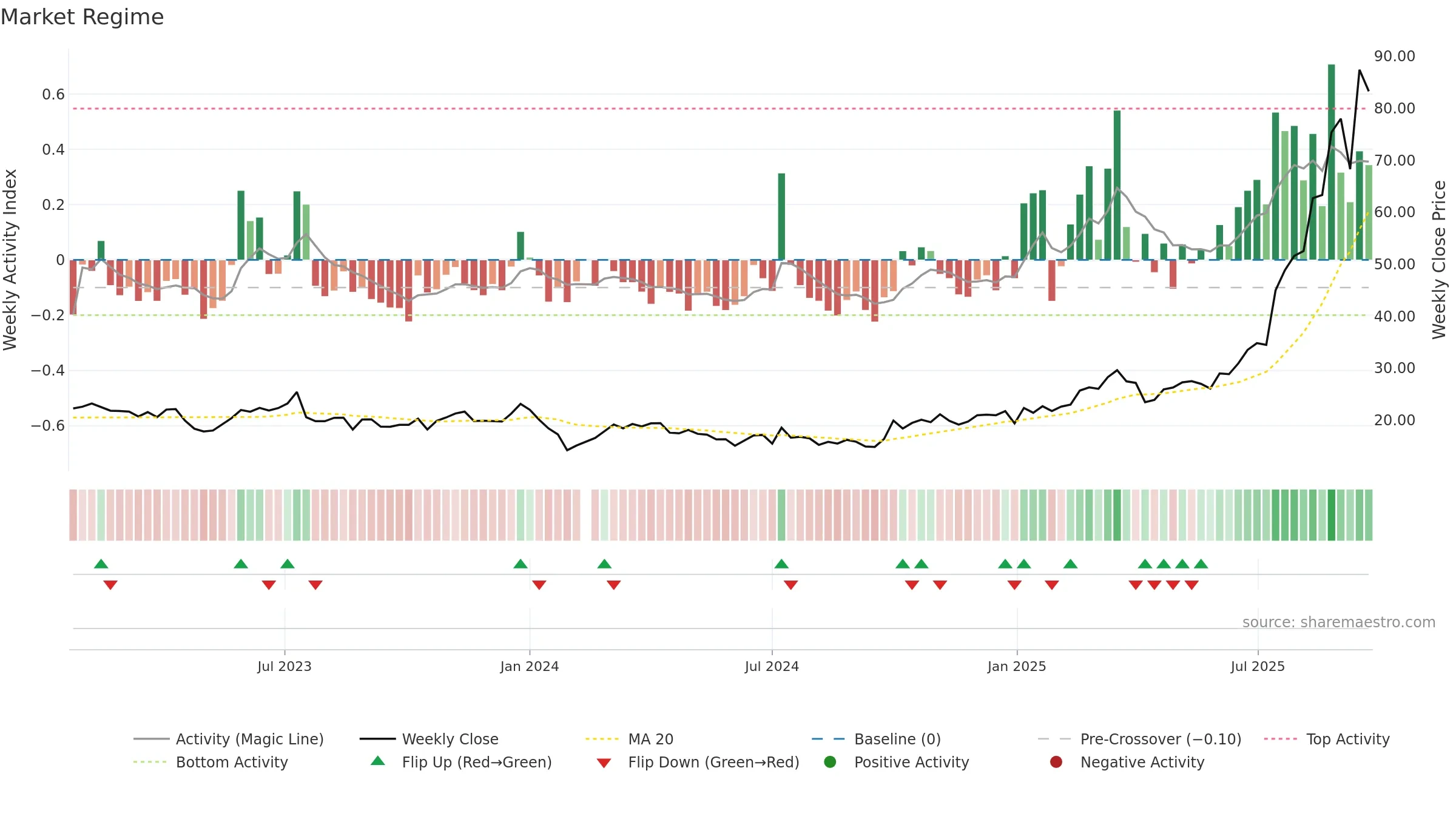The width and height of the screenshot is (1456, 819).
Task: Click the 50.00 price axis label
Action: click(x=1394, y=264)
